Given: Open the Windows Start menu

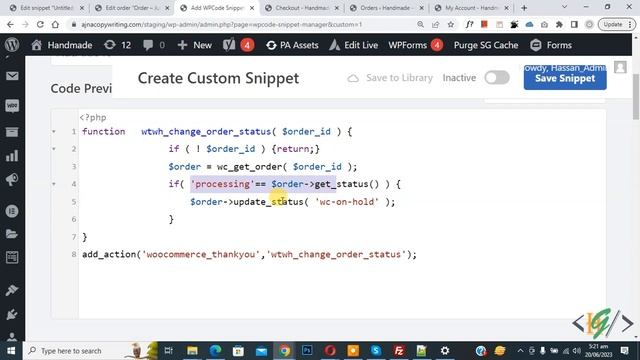Looking at the screenshot, I should coord(11,351).
